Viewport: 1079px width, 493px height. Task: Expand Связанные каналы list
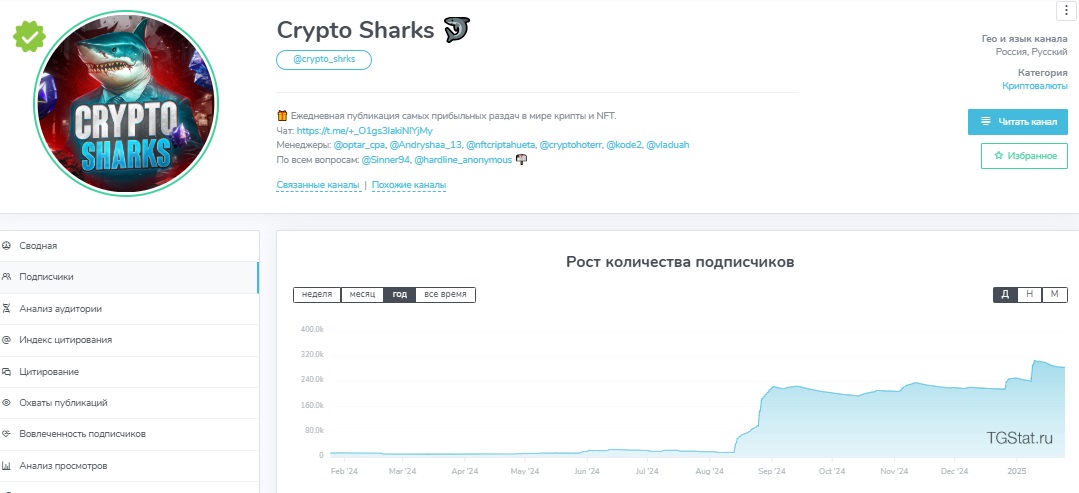click(318, 185)
